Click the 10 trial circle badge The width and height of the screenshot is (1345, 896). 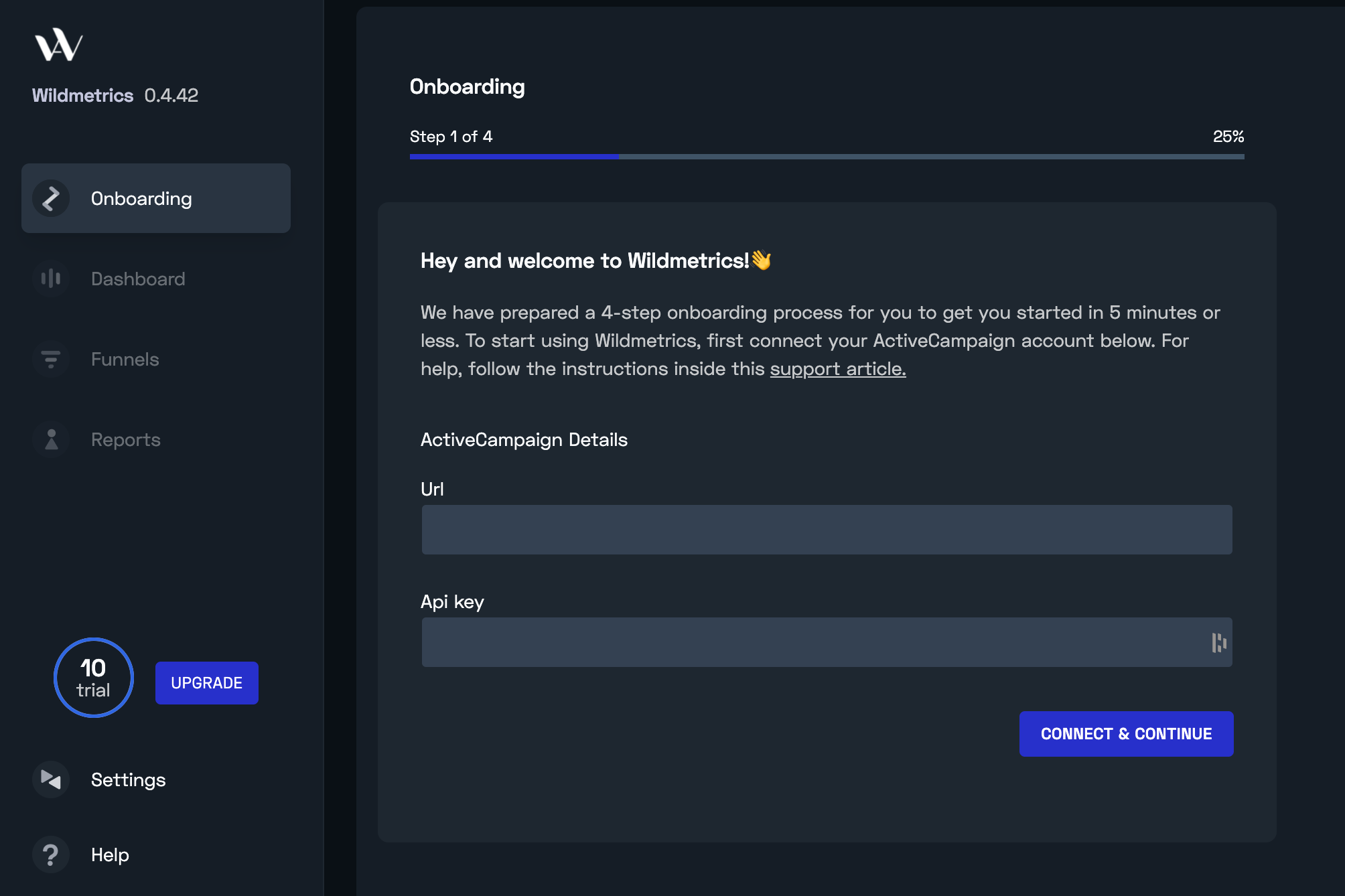point(94,678)
